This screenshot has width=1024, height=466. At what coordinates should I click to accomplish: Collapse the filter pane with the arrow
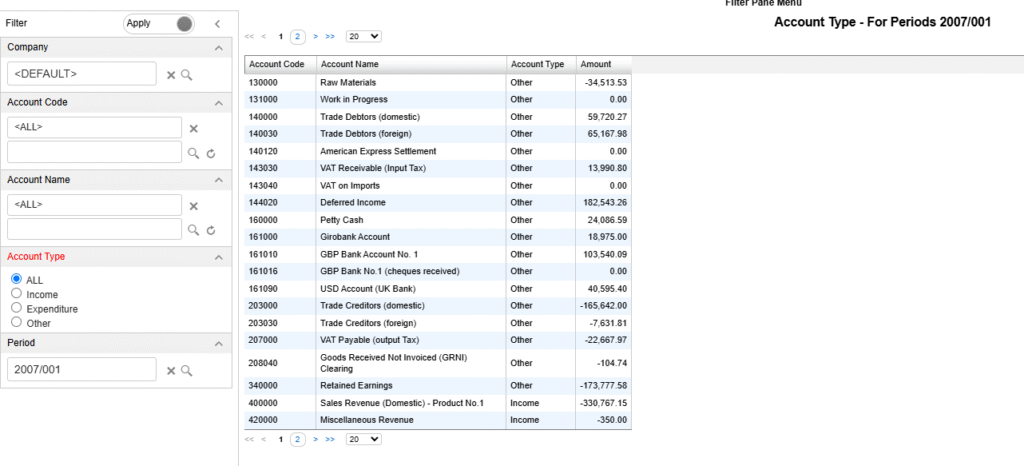click(217, 24)
